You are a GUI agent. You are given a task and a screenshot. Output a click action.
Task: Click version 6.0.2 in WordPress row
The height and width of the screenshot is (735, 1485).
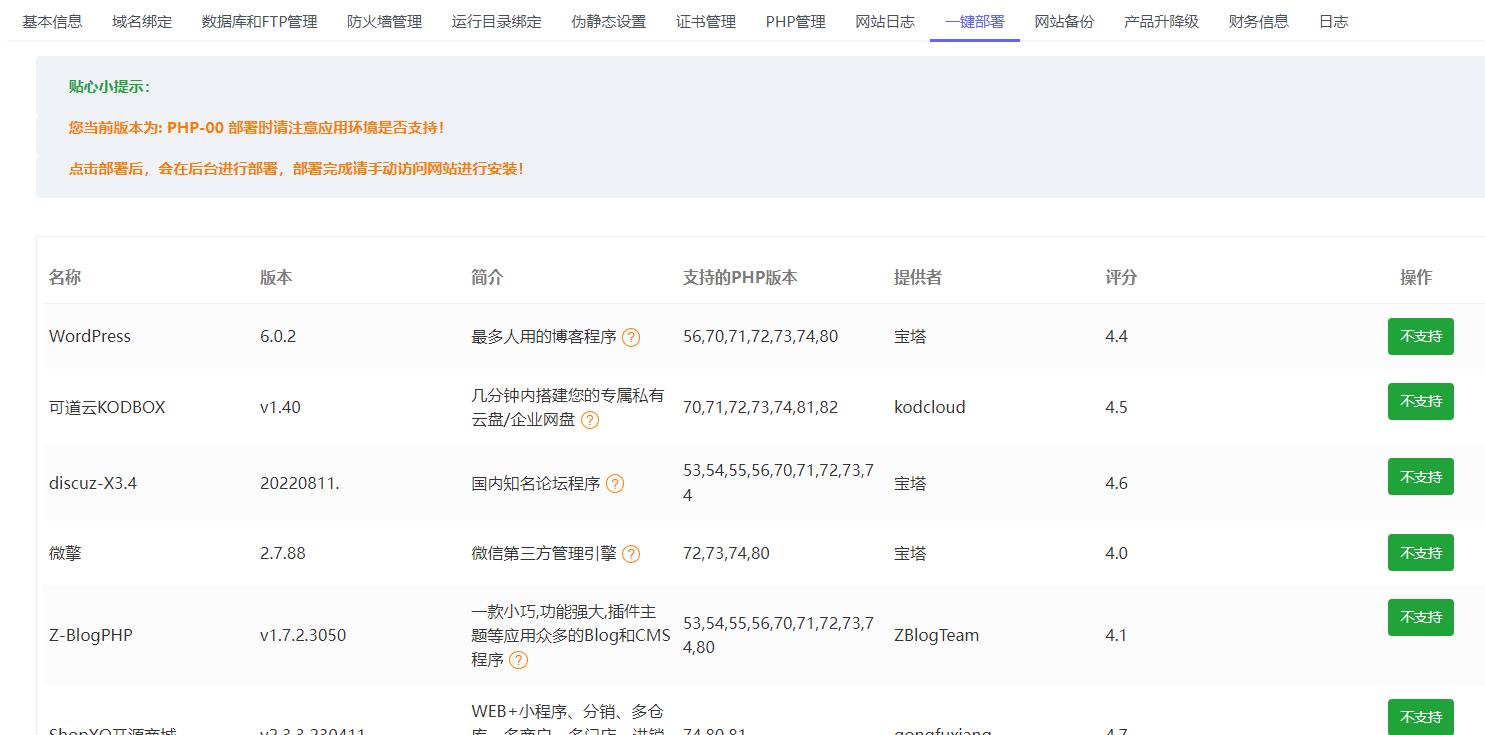tap(278, 336)
